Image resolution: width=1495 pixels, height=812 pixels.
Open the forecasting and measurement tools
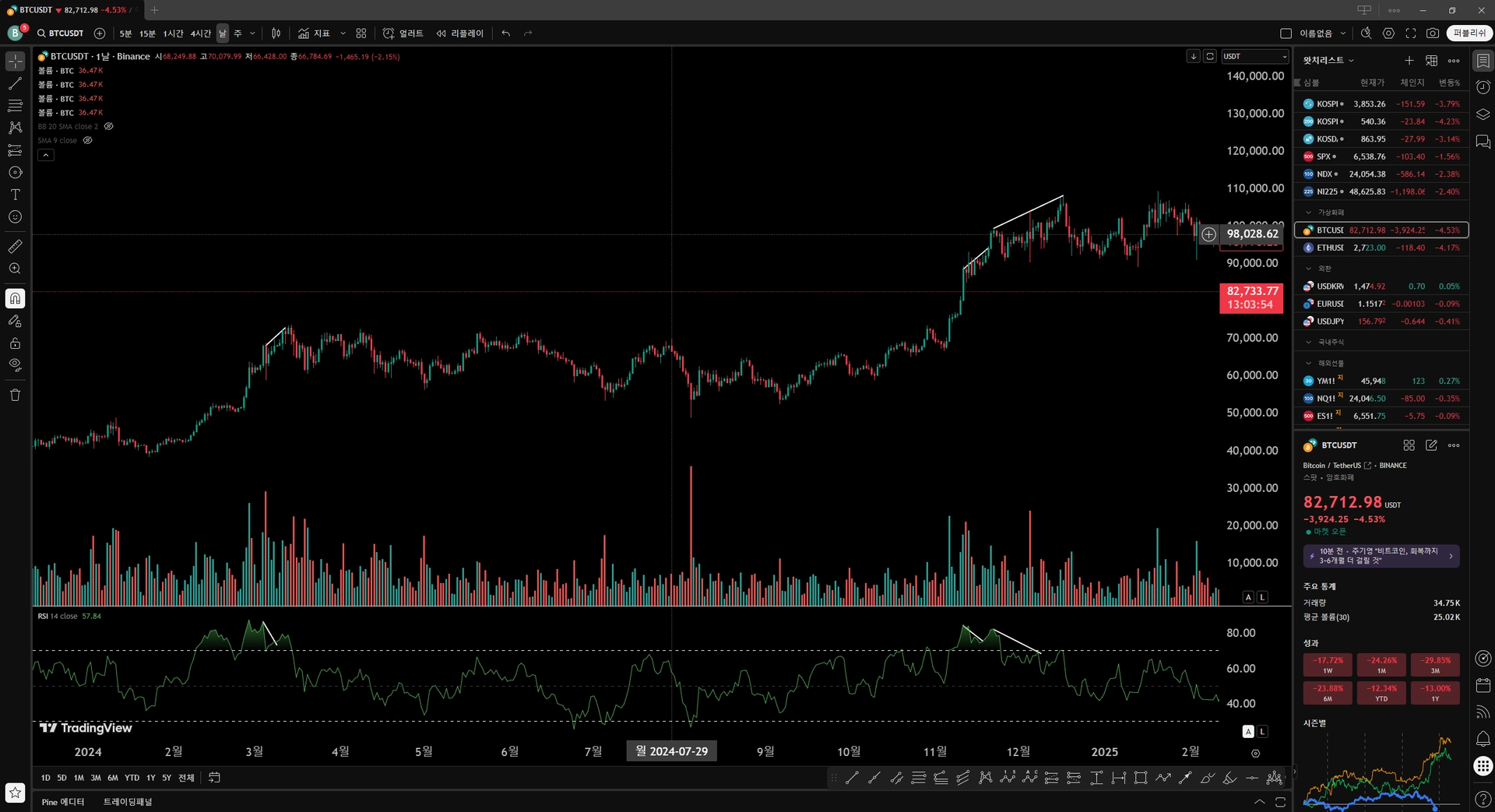(x=15, y=150)
